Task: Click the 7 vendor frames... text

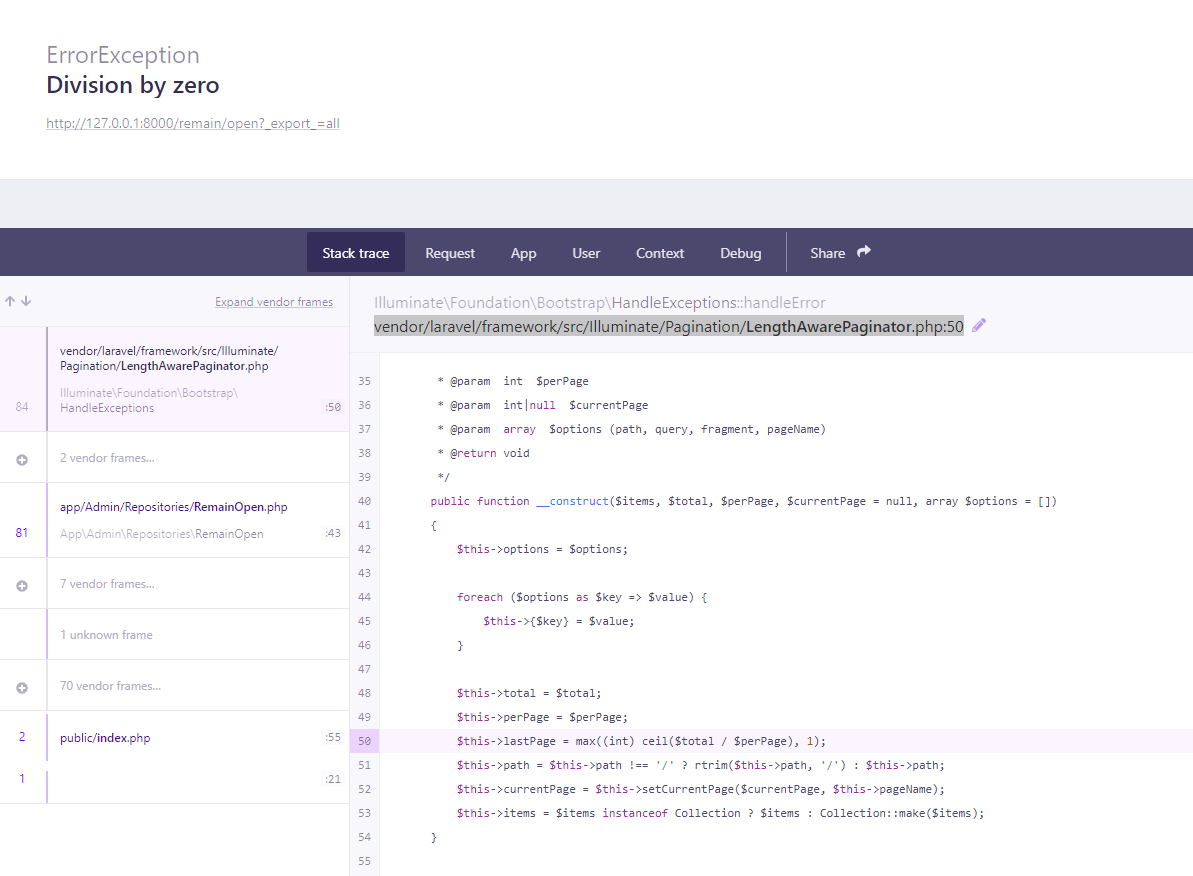Action: 107,585
